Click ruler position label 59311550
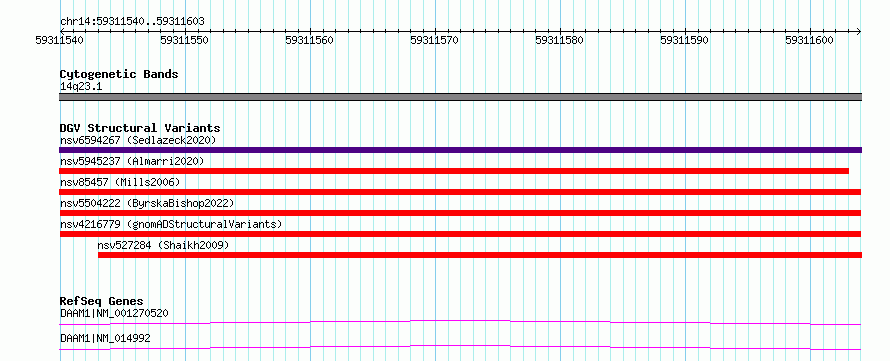Image resolution: width=890 pixels, height=361 pixels. [184, 40]
